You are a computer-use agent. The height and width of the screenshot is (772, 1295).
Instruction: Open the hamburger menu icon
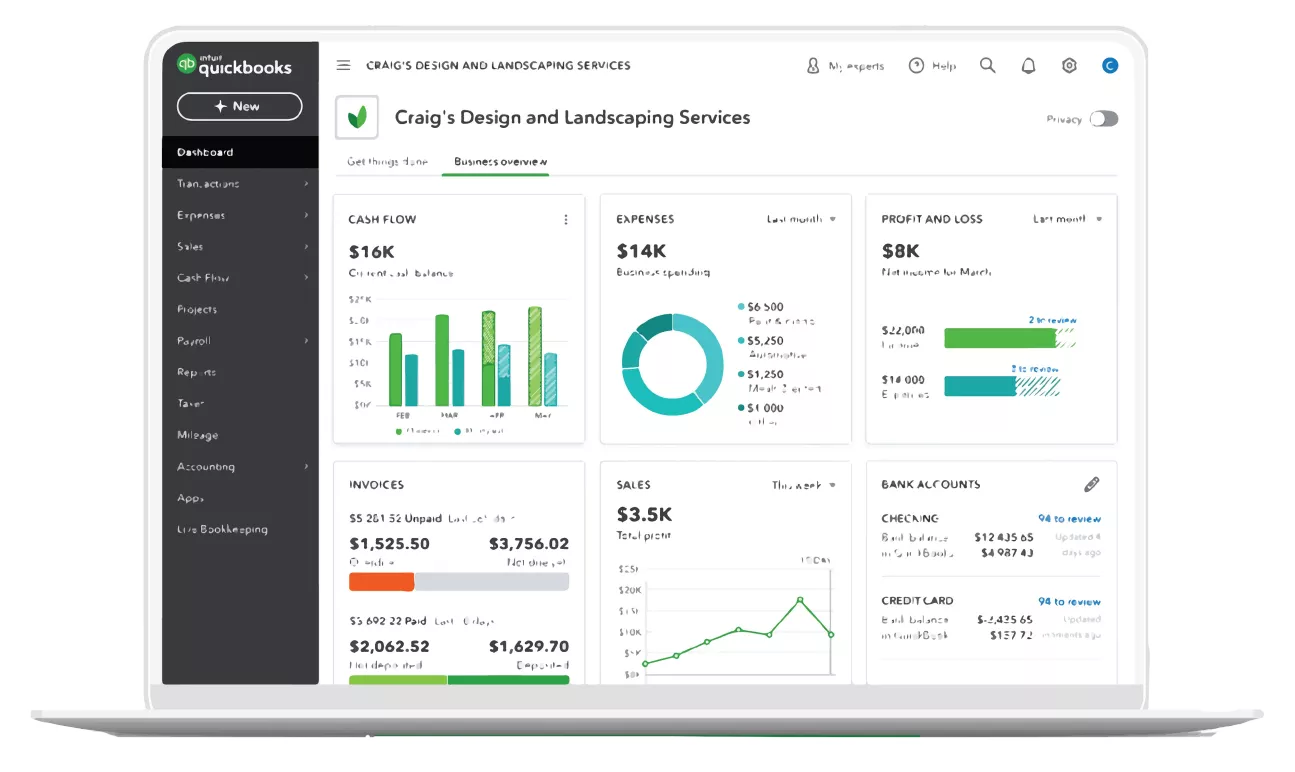344,66
